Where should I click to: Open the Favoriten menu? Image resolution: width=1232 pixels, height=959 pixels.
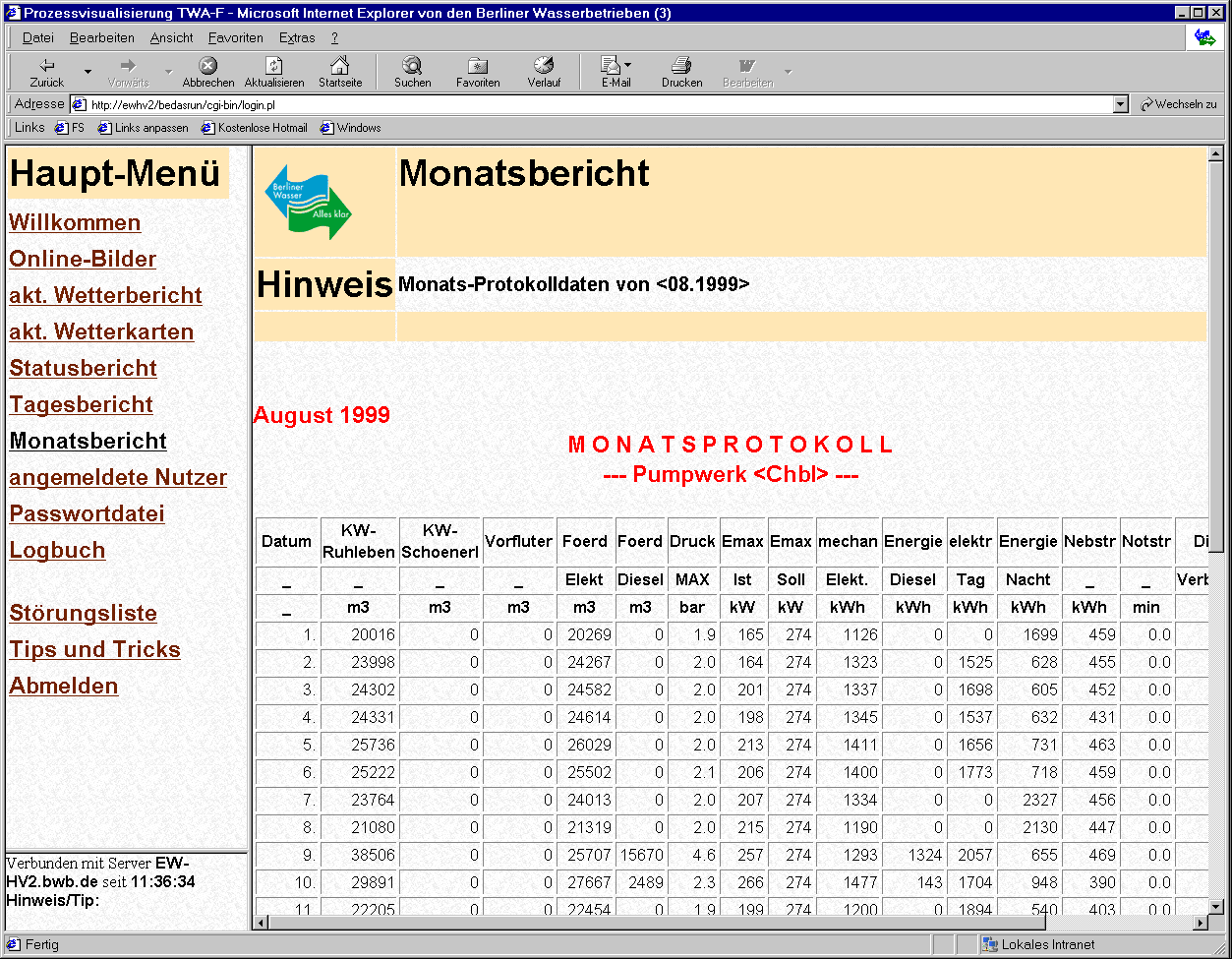click(x=236, y=37)
